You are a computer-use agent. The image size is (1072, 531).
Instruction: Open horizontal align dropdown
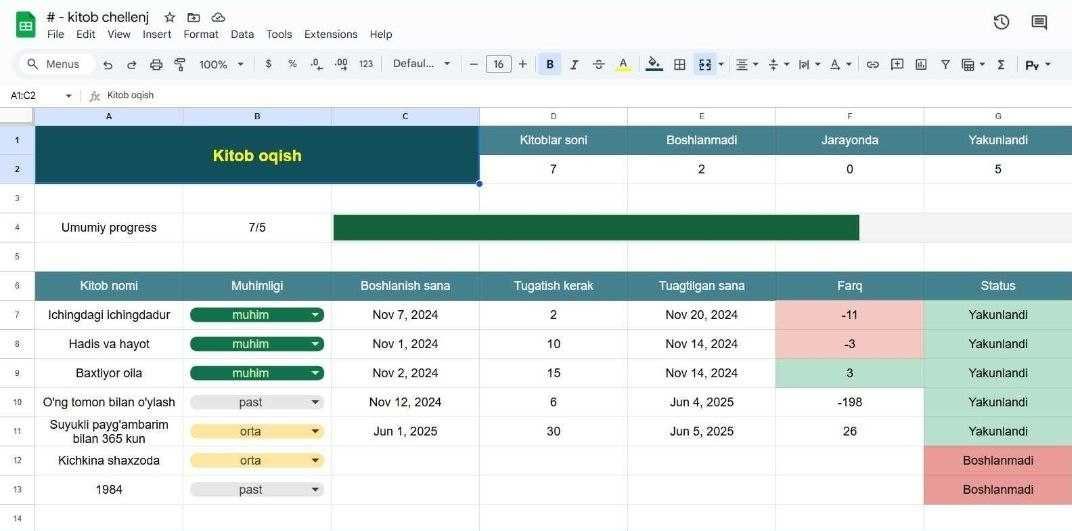[x=747, y=64]
